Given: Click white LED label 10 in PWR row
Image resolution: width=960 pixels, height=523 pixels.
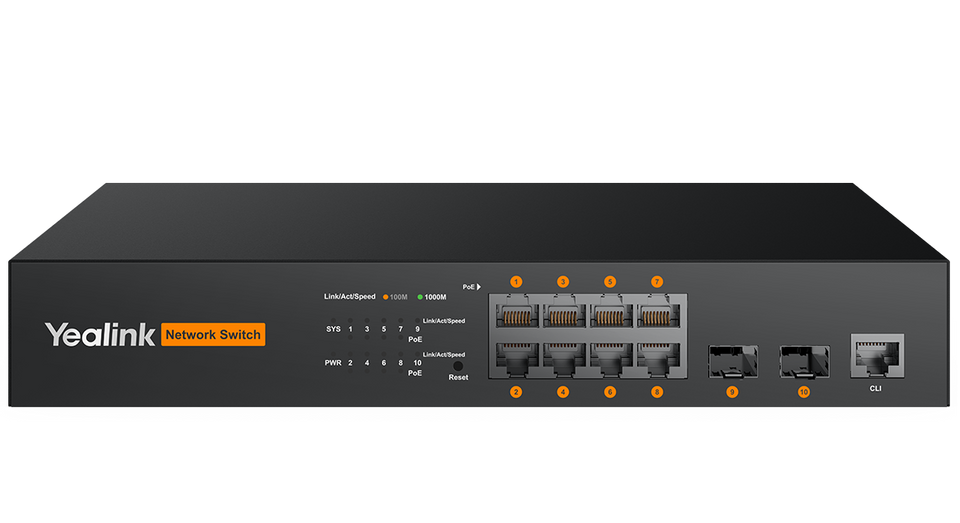Looking at the screenshot, I should point(417,363).
